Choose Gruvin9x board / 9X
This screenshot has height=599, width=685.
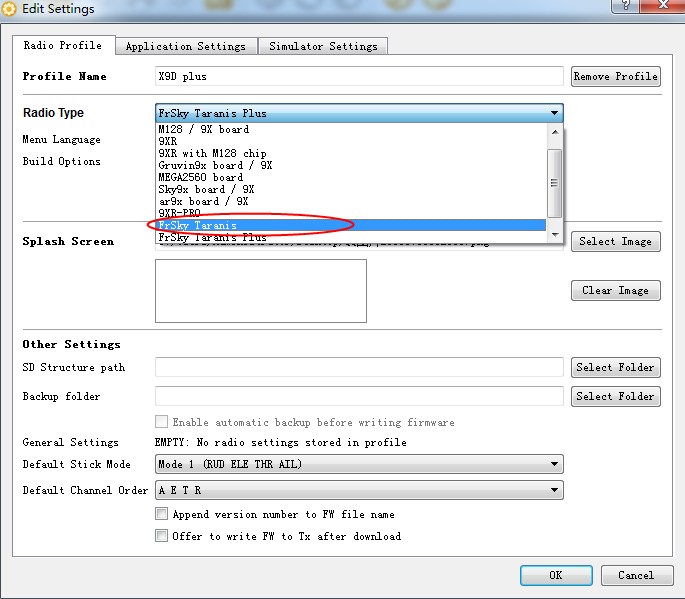(x=351, y=165)
